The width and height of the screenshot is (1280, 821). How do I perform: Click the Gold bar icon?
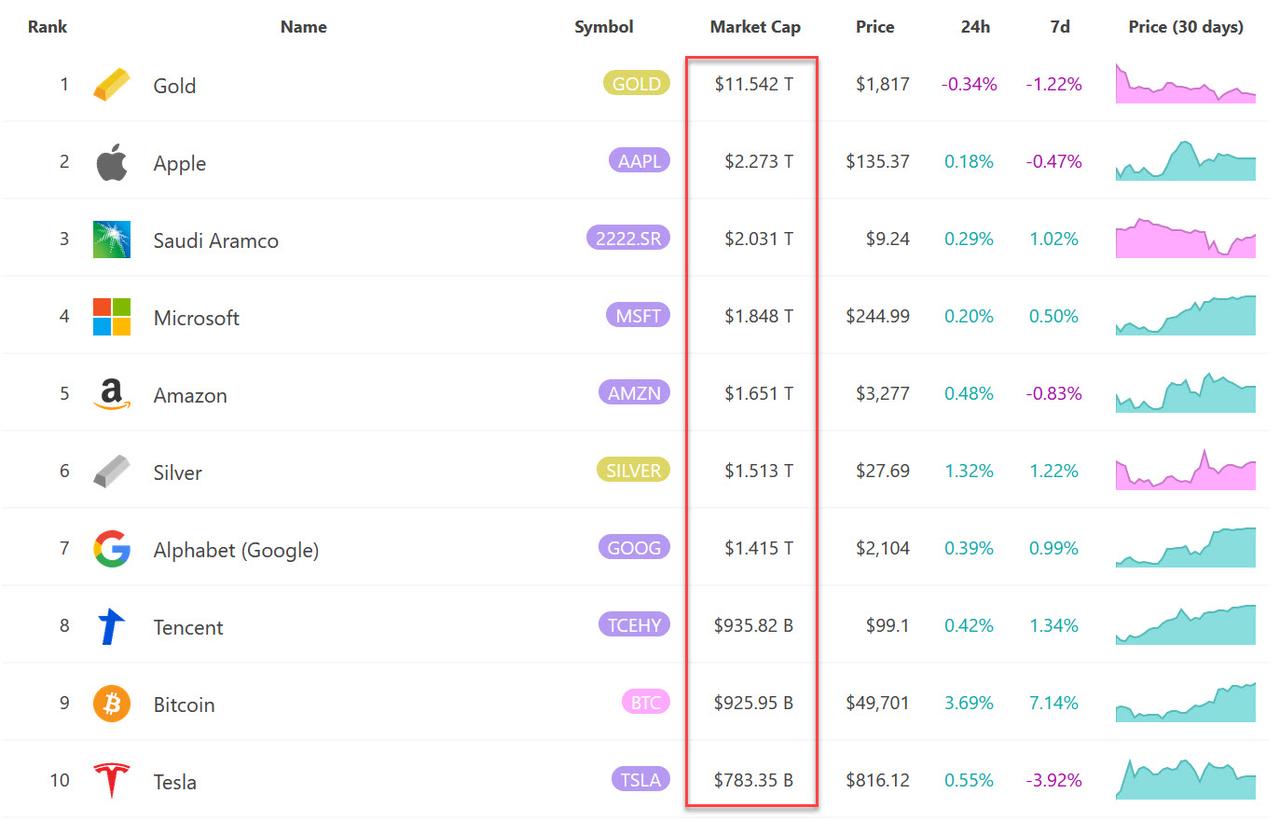pyautogui.click(x=111, y=84)
